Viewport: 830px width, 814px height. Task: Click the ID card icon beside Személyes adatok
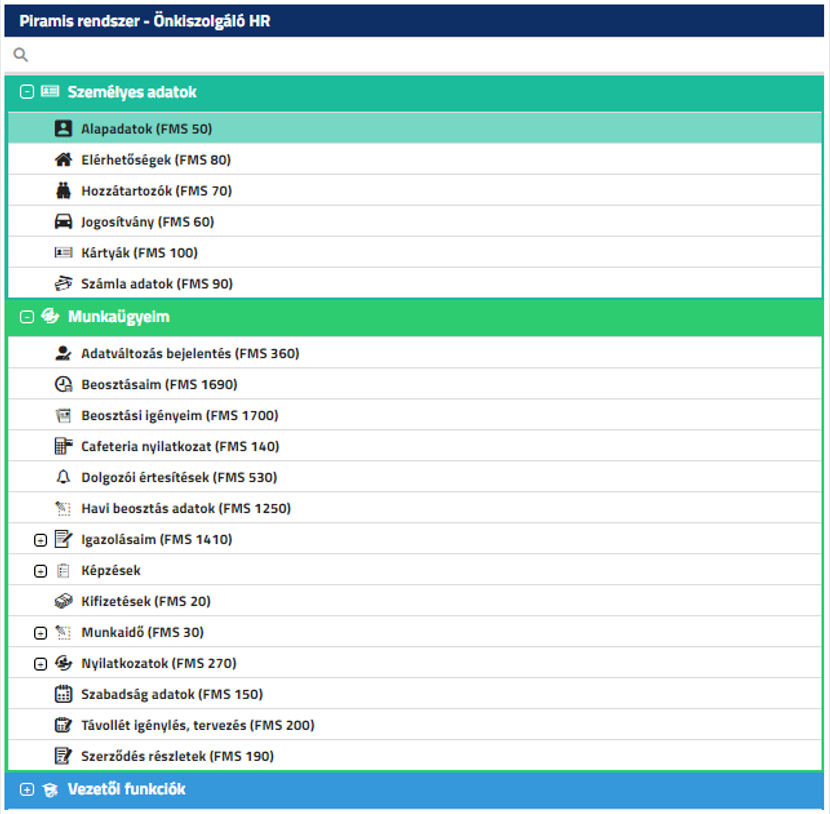pyautogui.click(x=50, y=92)
